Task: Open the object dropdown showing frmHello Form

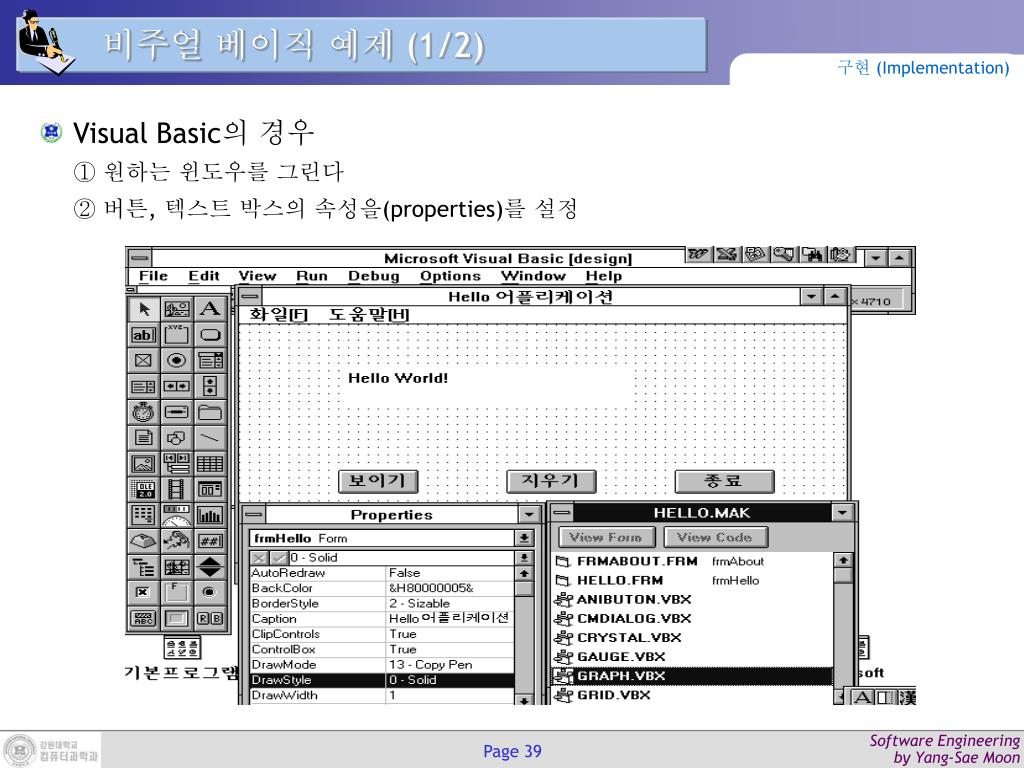Action: pos(524,538)
